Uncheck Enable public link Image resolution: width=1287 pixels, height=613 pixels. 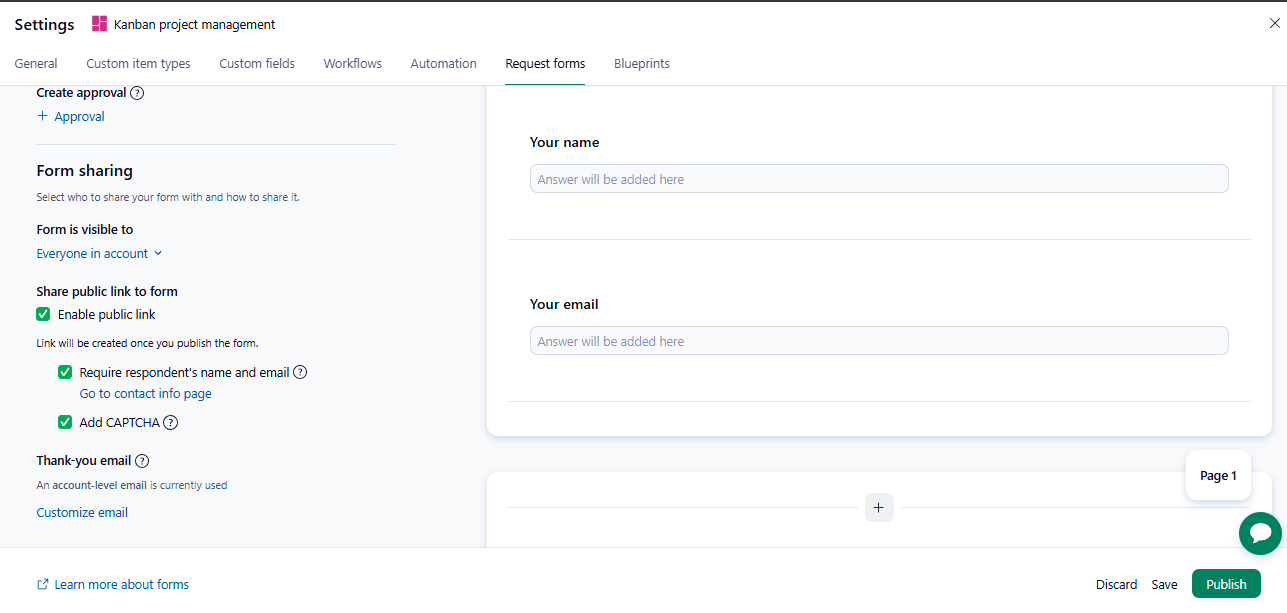tap(43, 314)
